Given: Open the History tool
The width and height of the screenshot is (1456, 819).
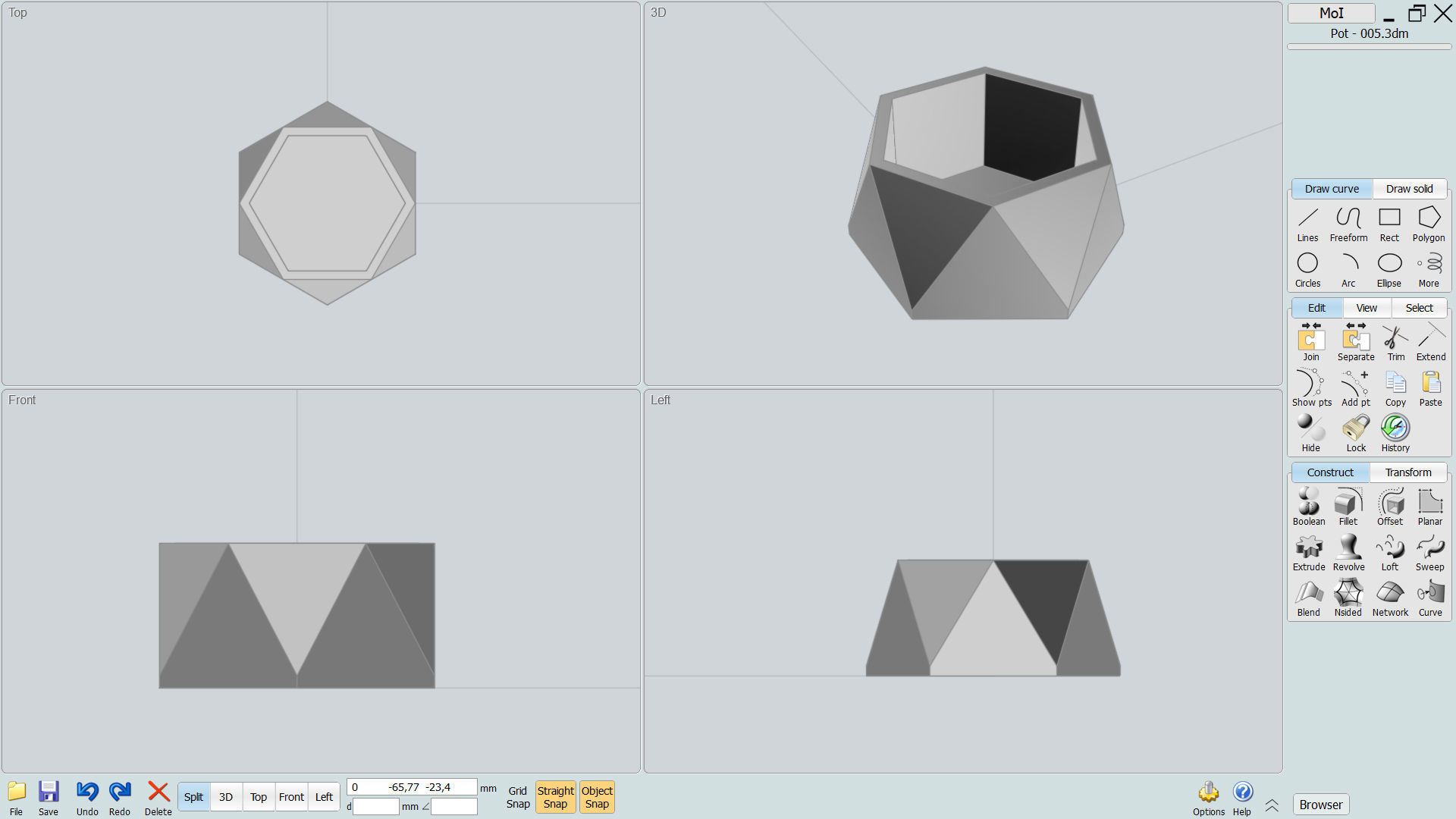Looking at the screenshot, I should point(1395,434).
